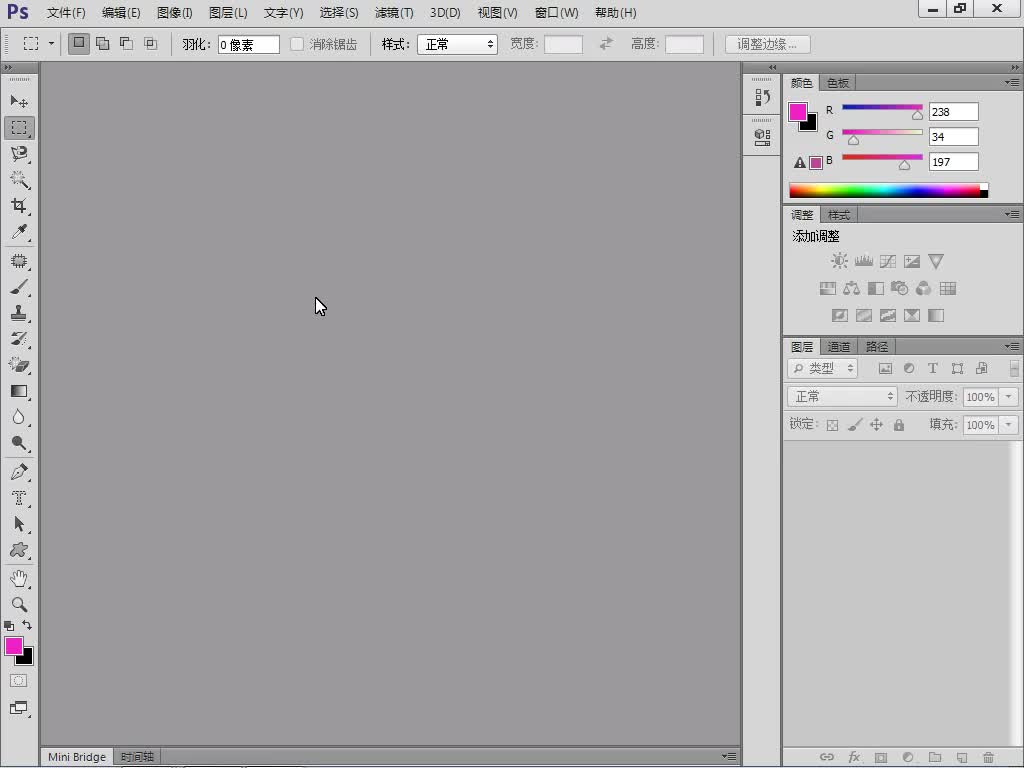Open the 样式 style dropdown
Image resolution: width=1024 pixels, height=768 pixels.
point(457,44)
